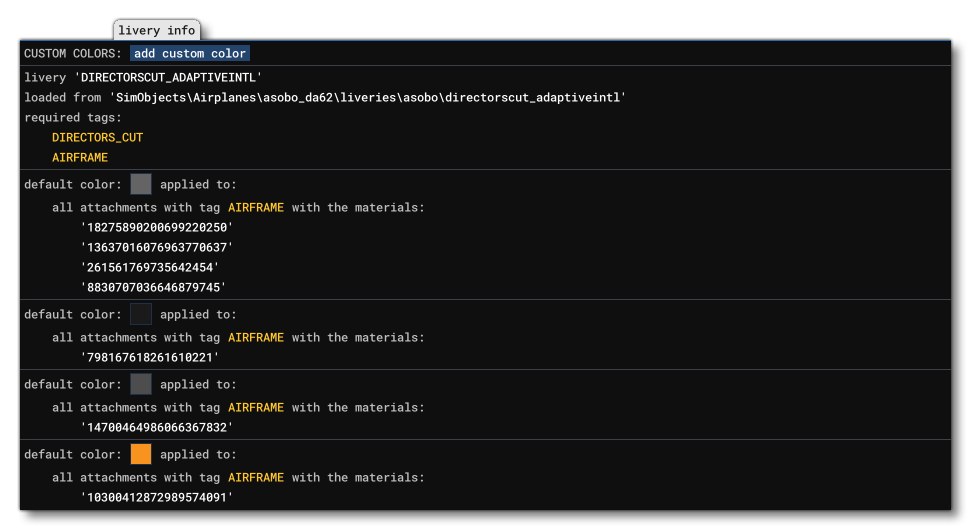This screenshot has width=971, height=530.
Task: Click the CUSTOM COLORS label
Action: pos(73,53)
